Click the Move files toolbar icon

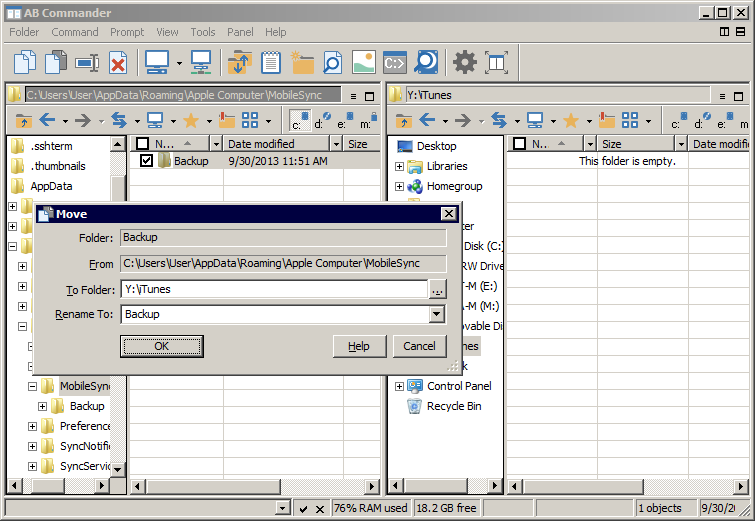click(x=56, y=62)
